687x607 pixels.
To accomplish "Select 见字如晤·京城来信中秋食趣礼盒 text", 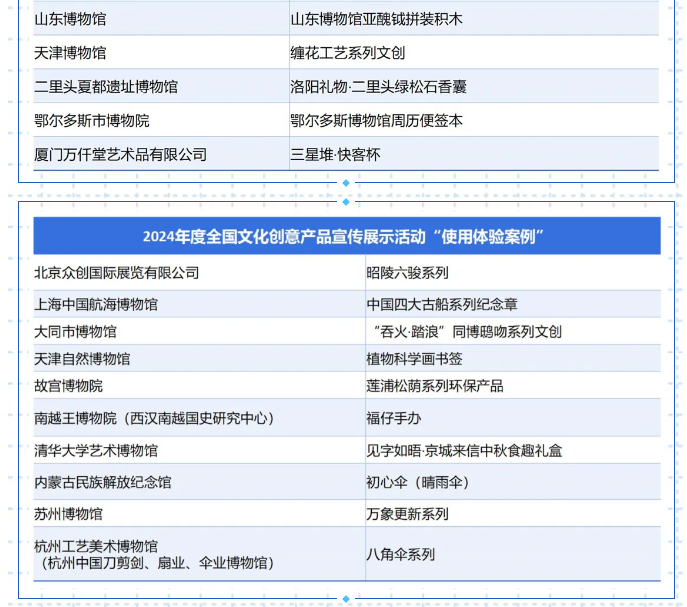I will (x=464, y=451).
